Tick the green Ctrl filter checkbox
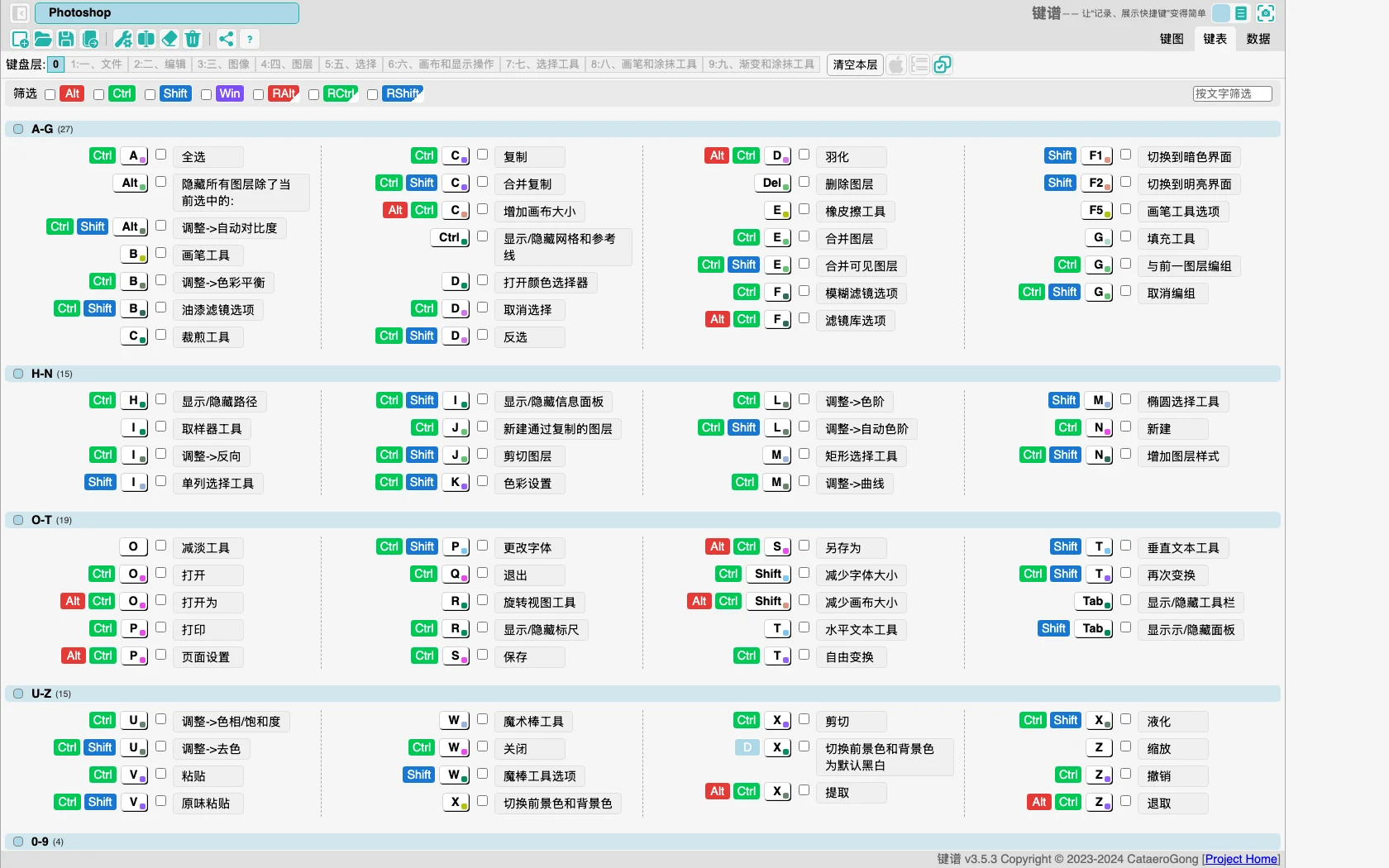The width and height of the screenshot is (1389, 868). [x=98, y=94]
